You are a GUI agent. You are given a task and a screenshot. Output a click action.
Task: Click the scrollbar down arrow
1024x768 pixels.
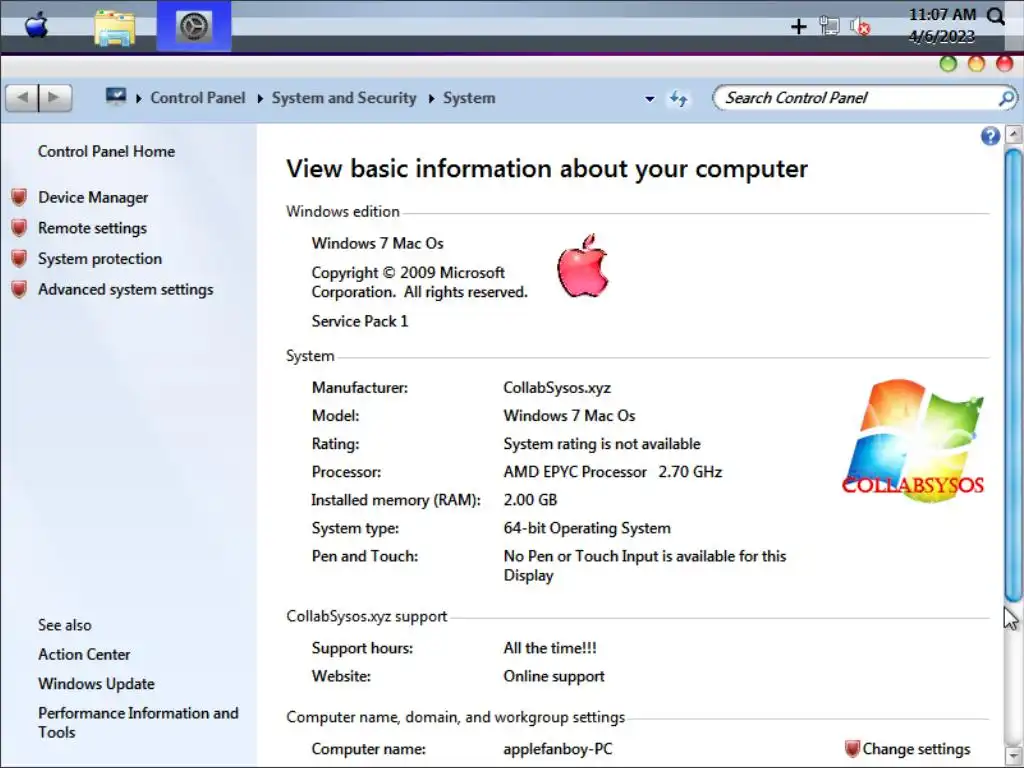click(x=1014, y=756)
